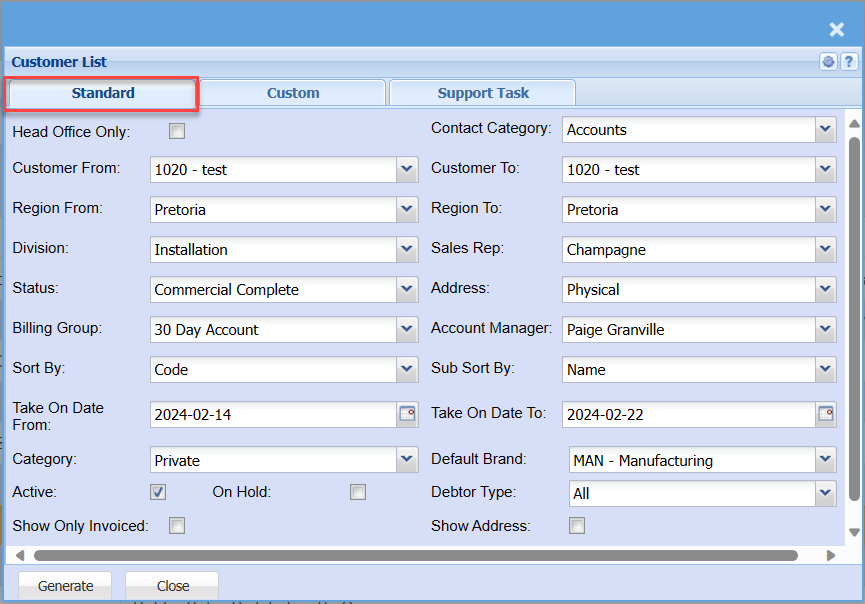865x604 pixels.
Task: Click the Close button at bottom
Action: point(172,586)
